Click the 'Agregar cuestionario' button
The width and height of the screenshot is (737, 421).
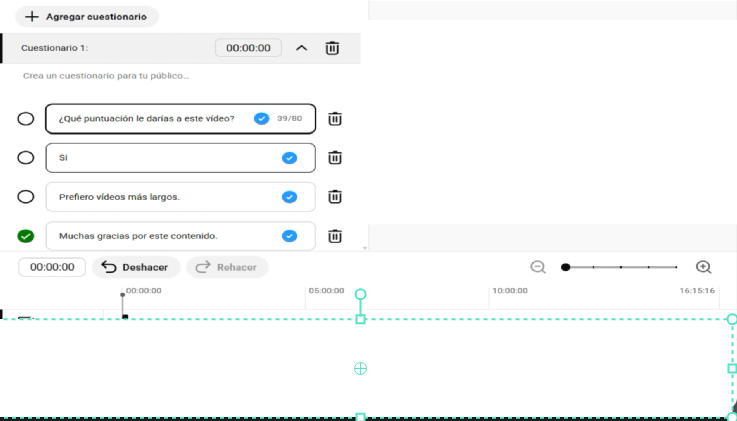click(86, 17)
